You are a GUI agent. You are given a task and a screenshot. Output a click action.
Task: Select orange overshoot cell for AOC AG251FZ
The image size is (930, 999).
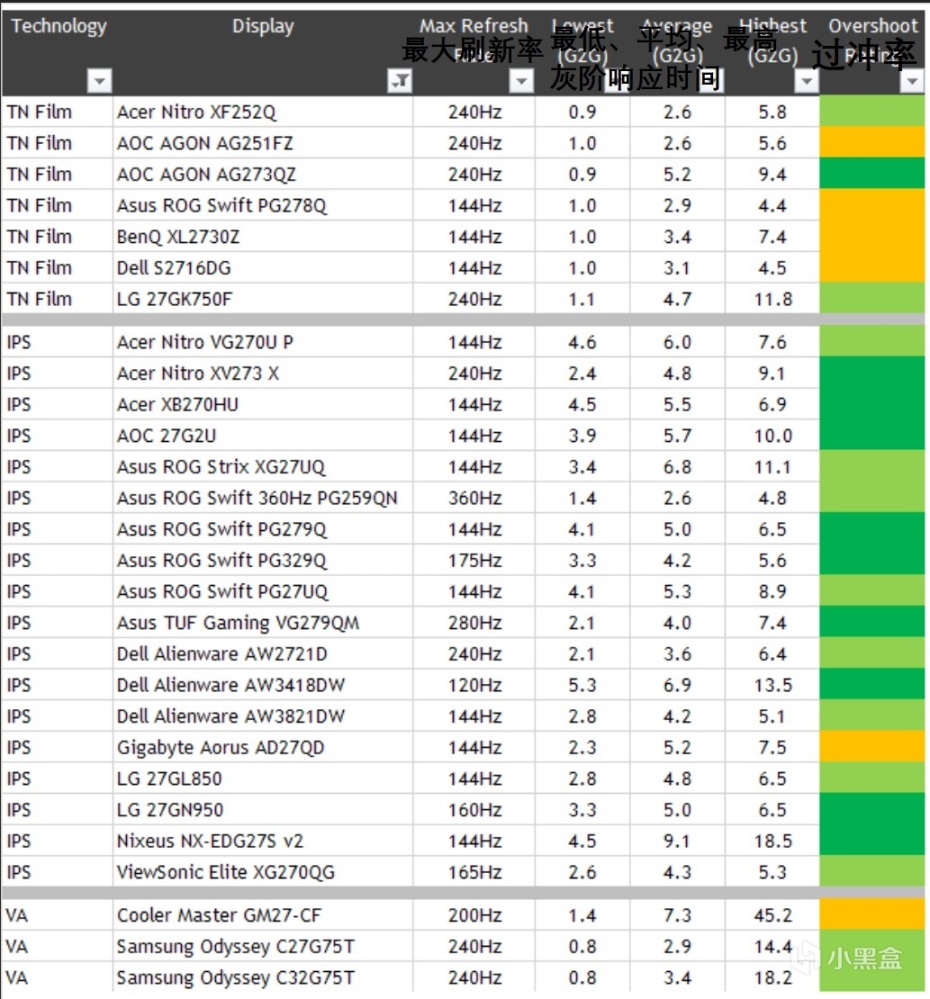[x=872, y=142]
